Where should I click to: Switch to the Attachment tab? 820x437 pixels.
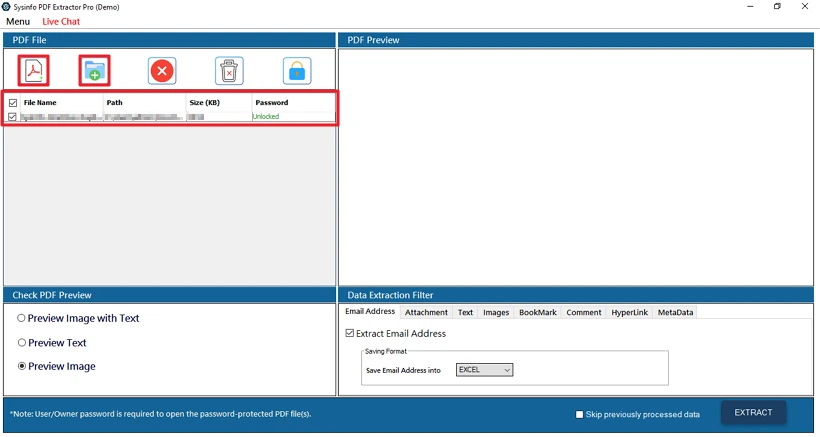426,313
